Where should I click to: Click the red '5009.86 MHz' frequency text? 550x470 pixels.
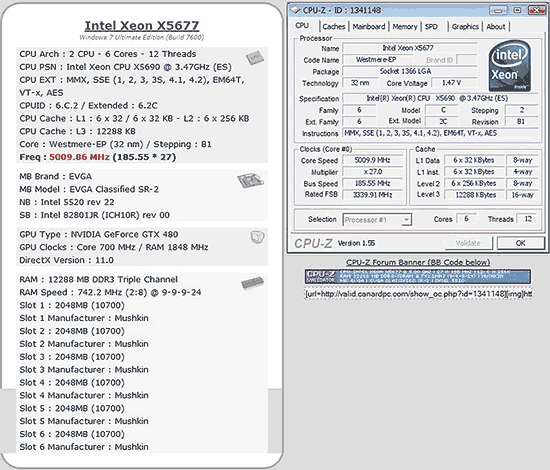coord(79,157)
